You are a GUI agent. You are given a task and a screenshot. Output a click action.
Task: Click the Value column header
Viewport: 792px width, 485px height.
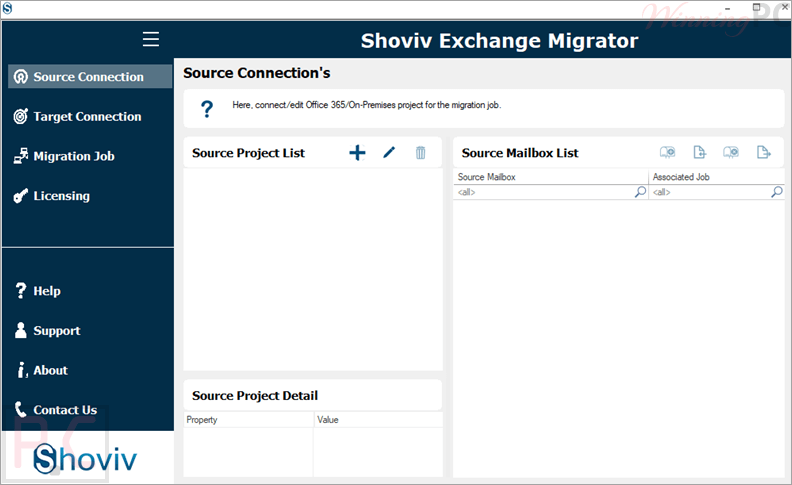[x=378, y=420]
